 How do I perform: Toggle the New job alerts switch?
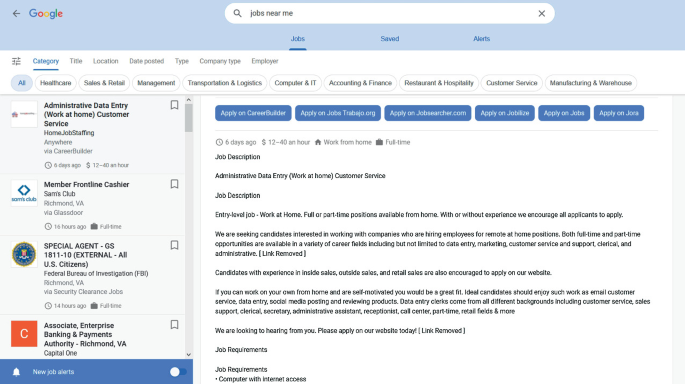(x=178, y=372)
